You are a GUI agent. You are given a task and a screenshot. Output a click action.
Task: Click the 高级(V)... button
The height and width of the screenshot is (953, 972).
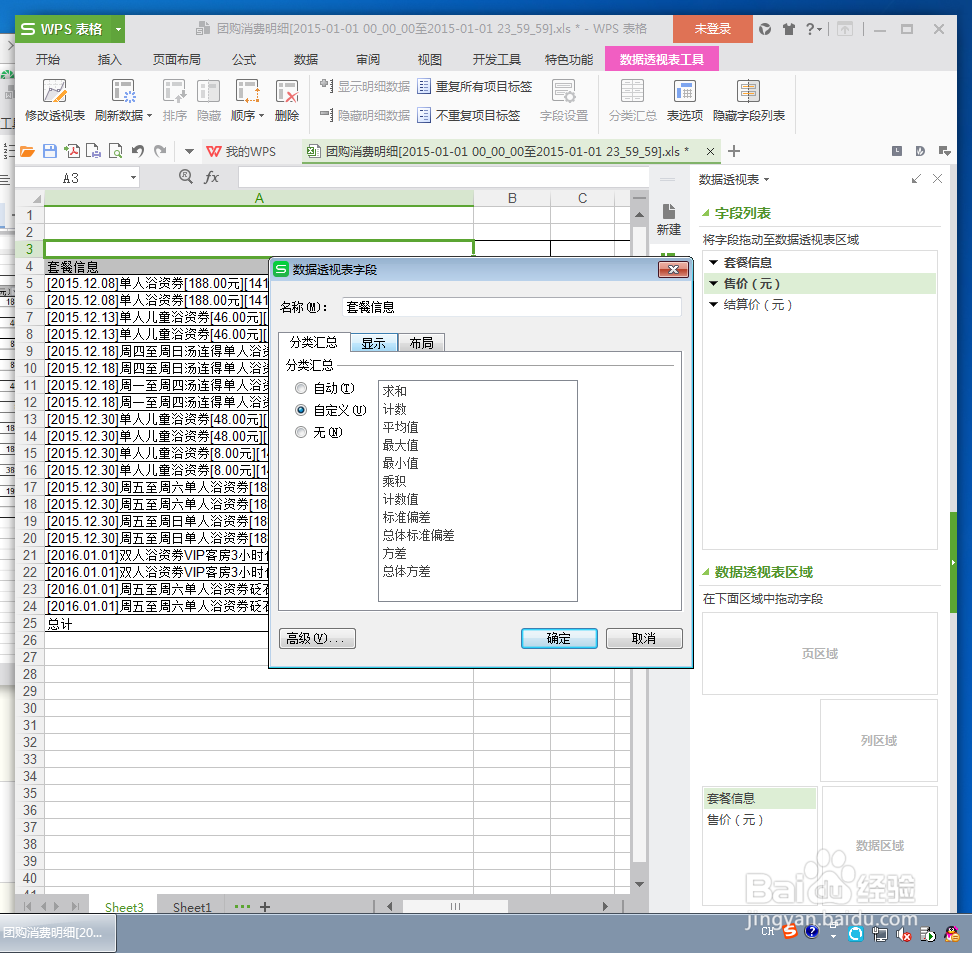[317, 638]
